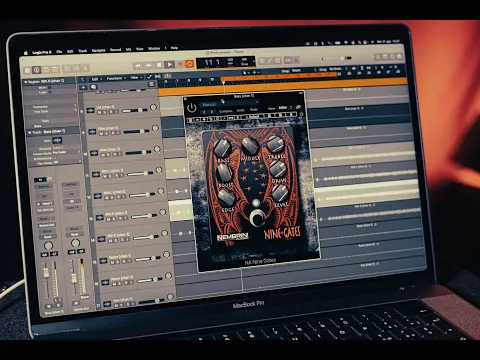Collapse the Region inspector disclosure triangle
Image resolution: width=480 pixels, height=360 pixels.
coord(25,82)
